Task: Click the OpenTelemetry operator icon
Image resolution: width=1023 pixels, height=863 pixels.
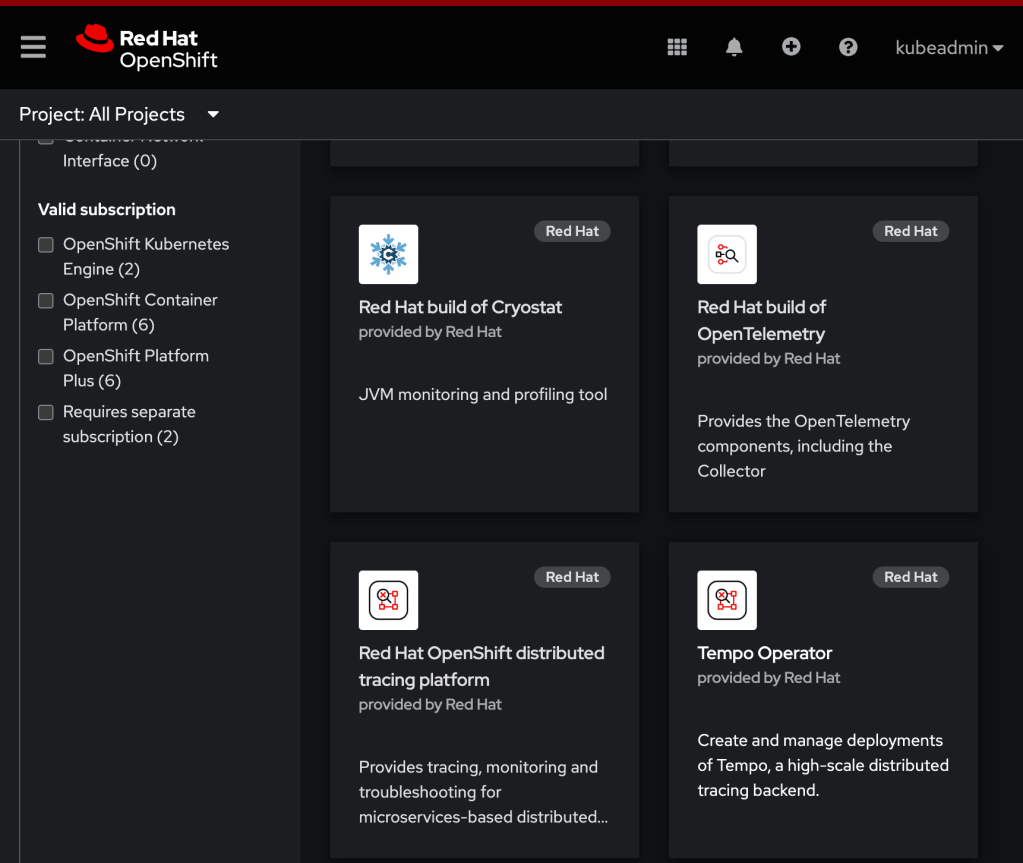Action: [727, 254]
